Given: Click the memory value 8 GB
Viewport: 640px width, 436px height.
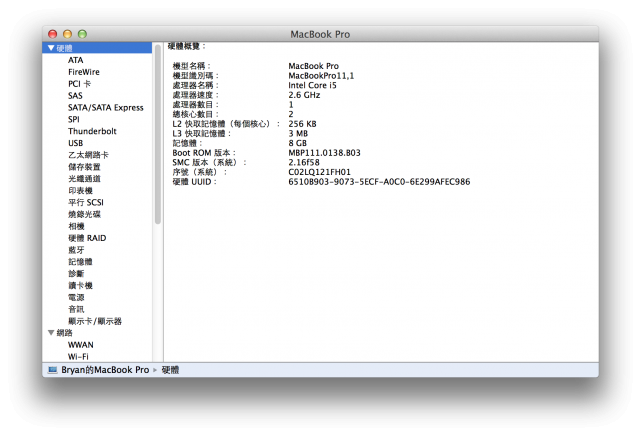Looking at the screenshot, I should coord(297,143).
